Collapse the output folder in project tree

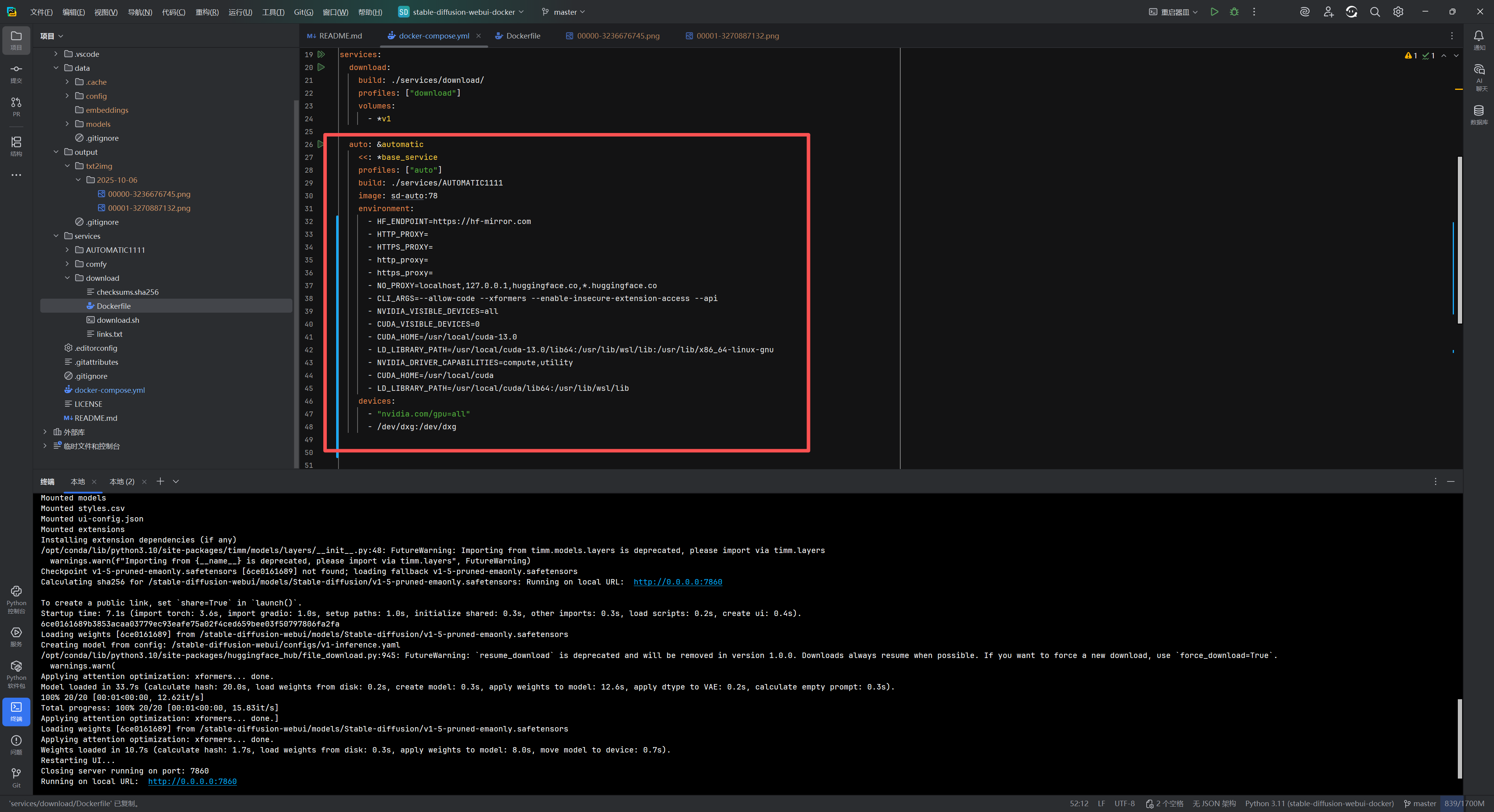pyautogui.click(x=56, y=152)
